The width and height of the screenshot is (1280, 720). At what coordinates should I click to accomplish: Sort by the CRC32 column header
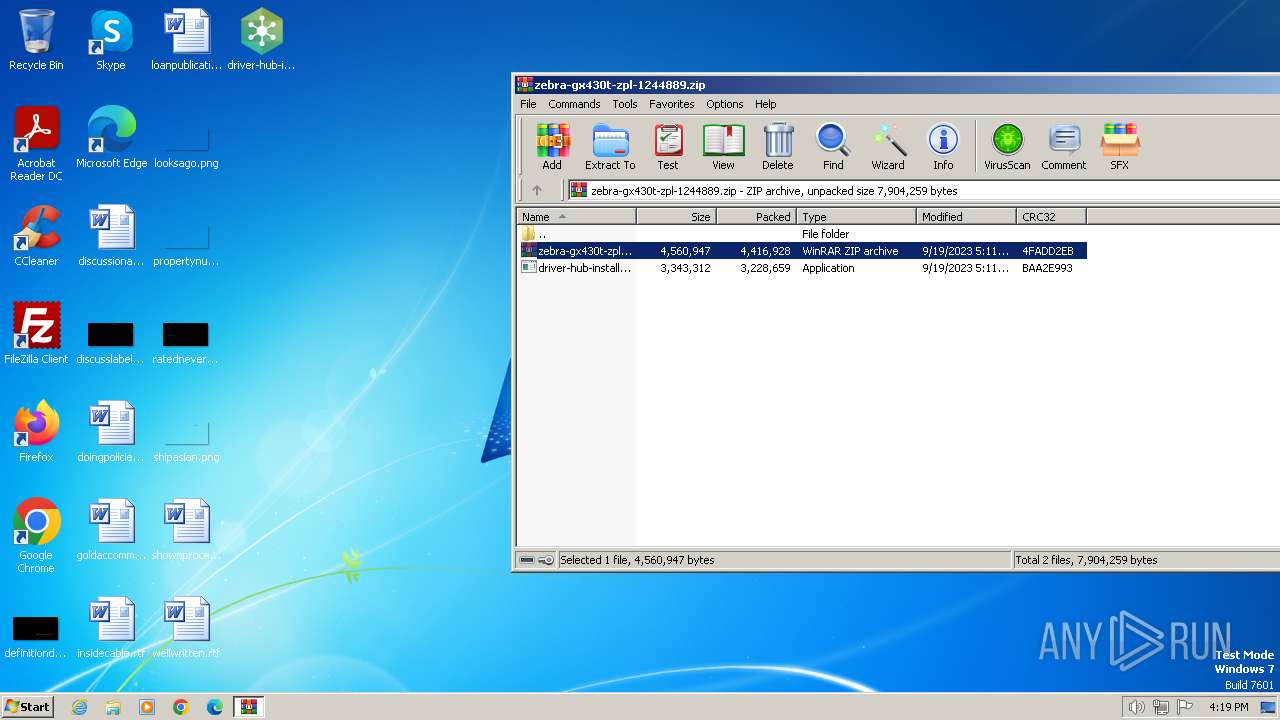point(1051,216)
